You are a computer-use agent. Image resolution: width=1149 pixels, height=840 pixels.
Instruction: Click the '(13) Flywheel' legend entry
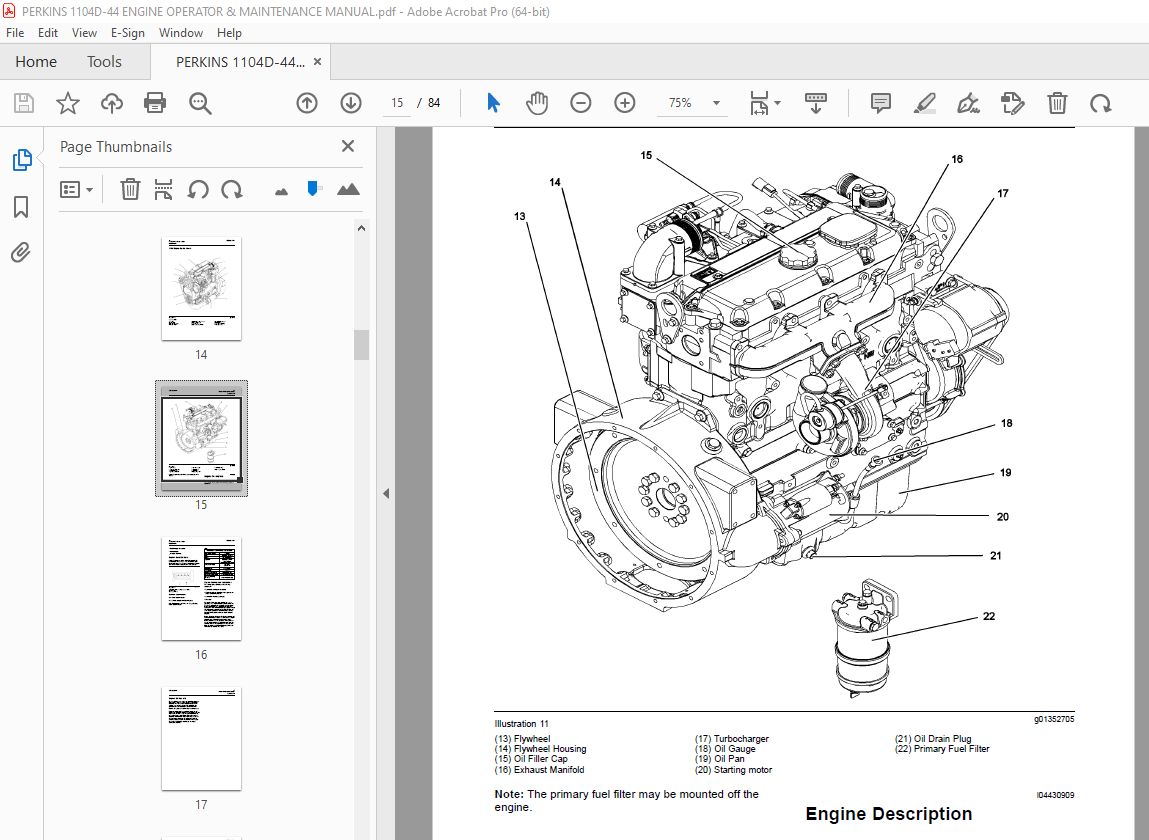(522, 739)
